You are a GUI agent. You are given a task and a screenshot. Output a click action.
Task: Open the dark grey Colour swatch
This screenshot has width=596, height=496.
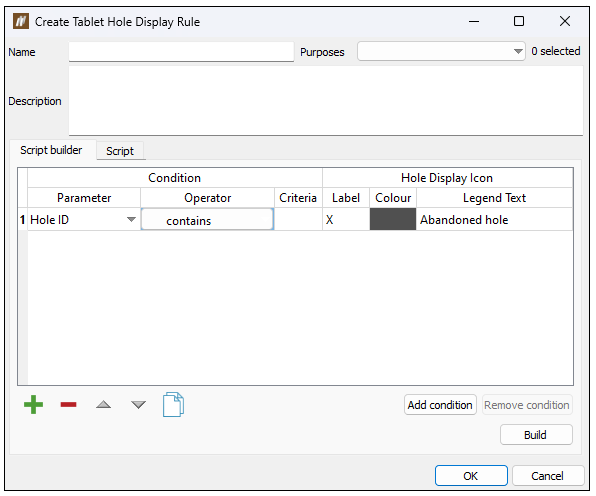tap(393, 219)
